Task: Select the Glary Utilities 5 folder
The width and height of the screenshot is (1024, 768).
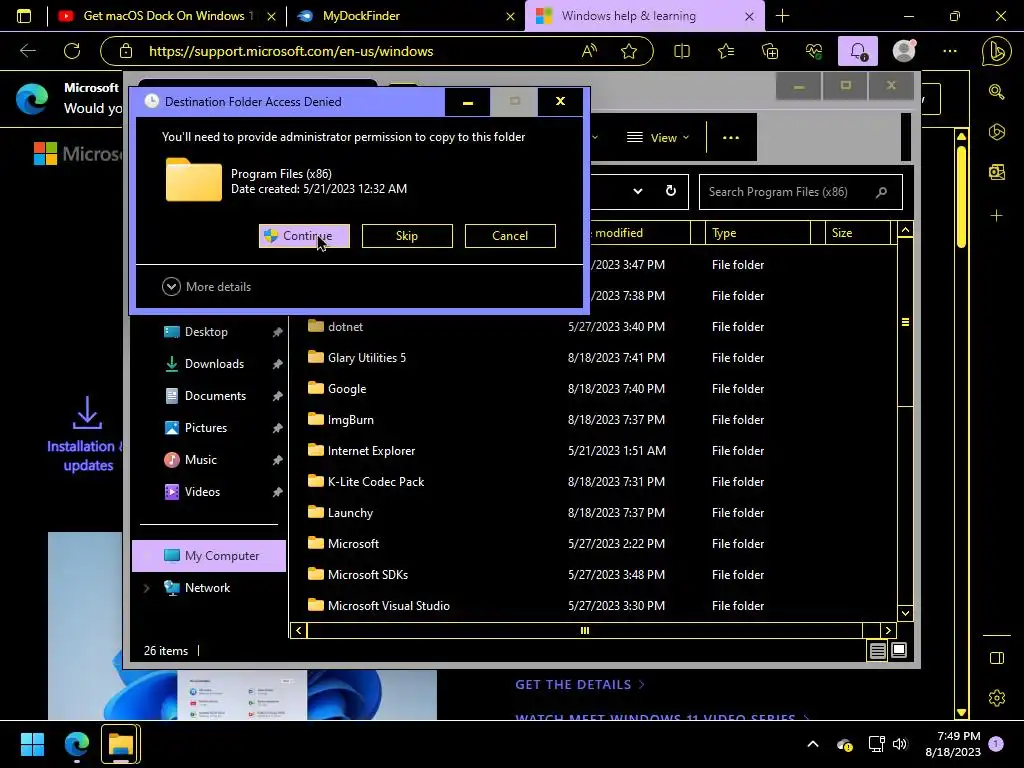Action: coord(366,358)
